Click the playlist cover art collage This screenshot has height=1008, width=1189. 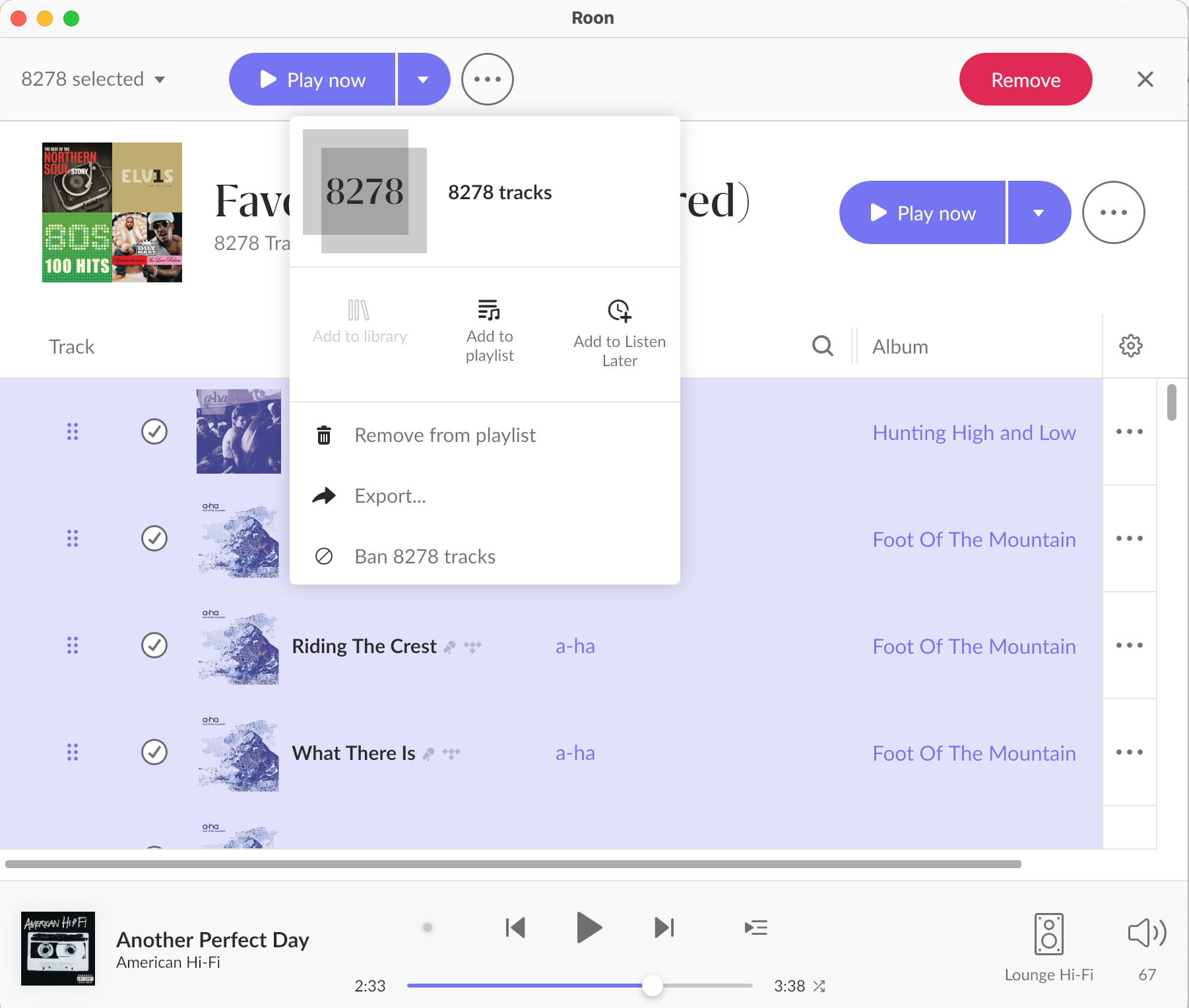tap(112, 212)
